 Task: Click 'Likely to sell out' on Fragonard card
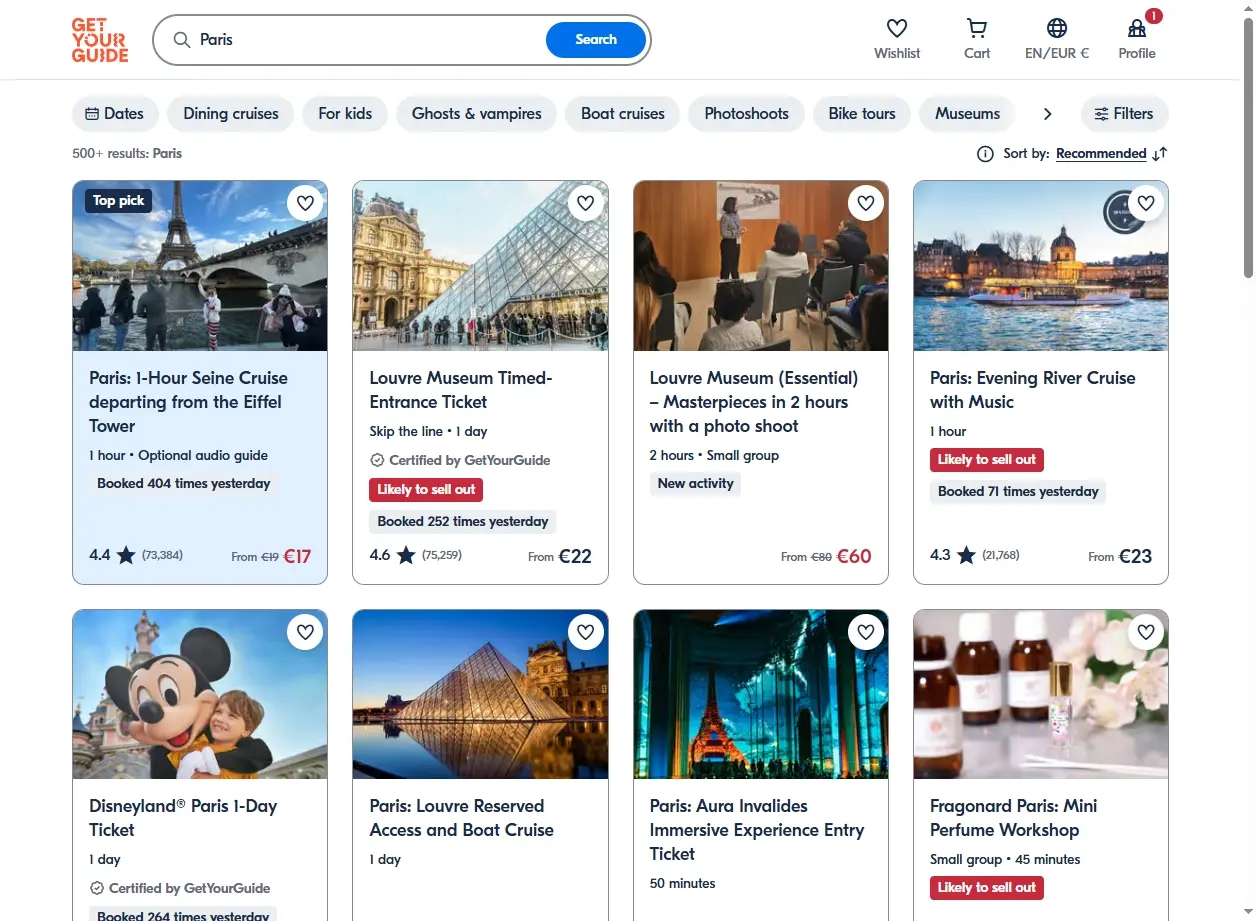point(987,888)
